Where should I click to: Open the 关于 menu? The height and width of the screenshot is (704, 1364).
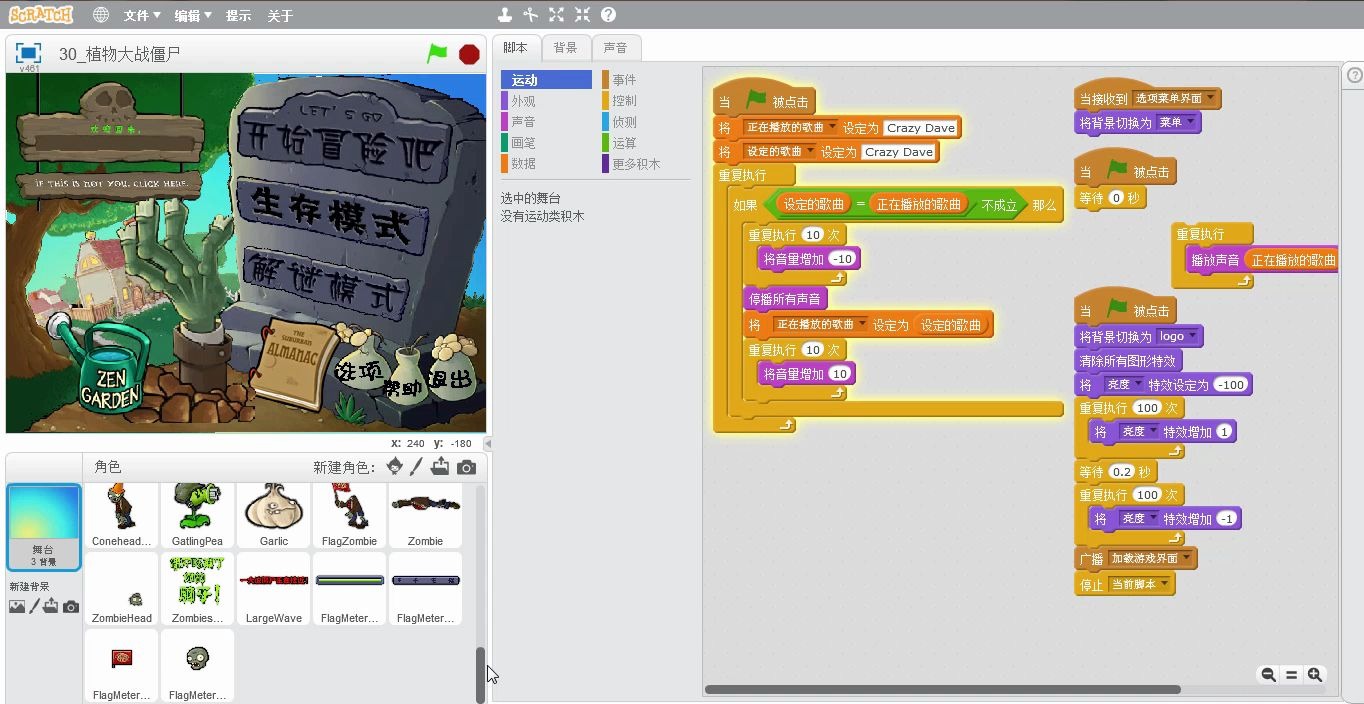[x=280, y=16]
